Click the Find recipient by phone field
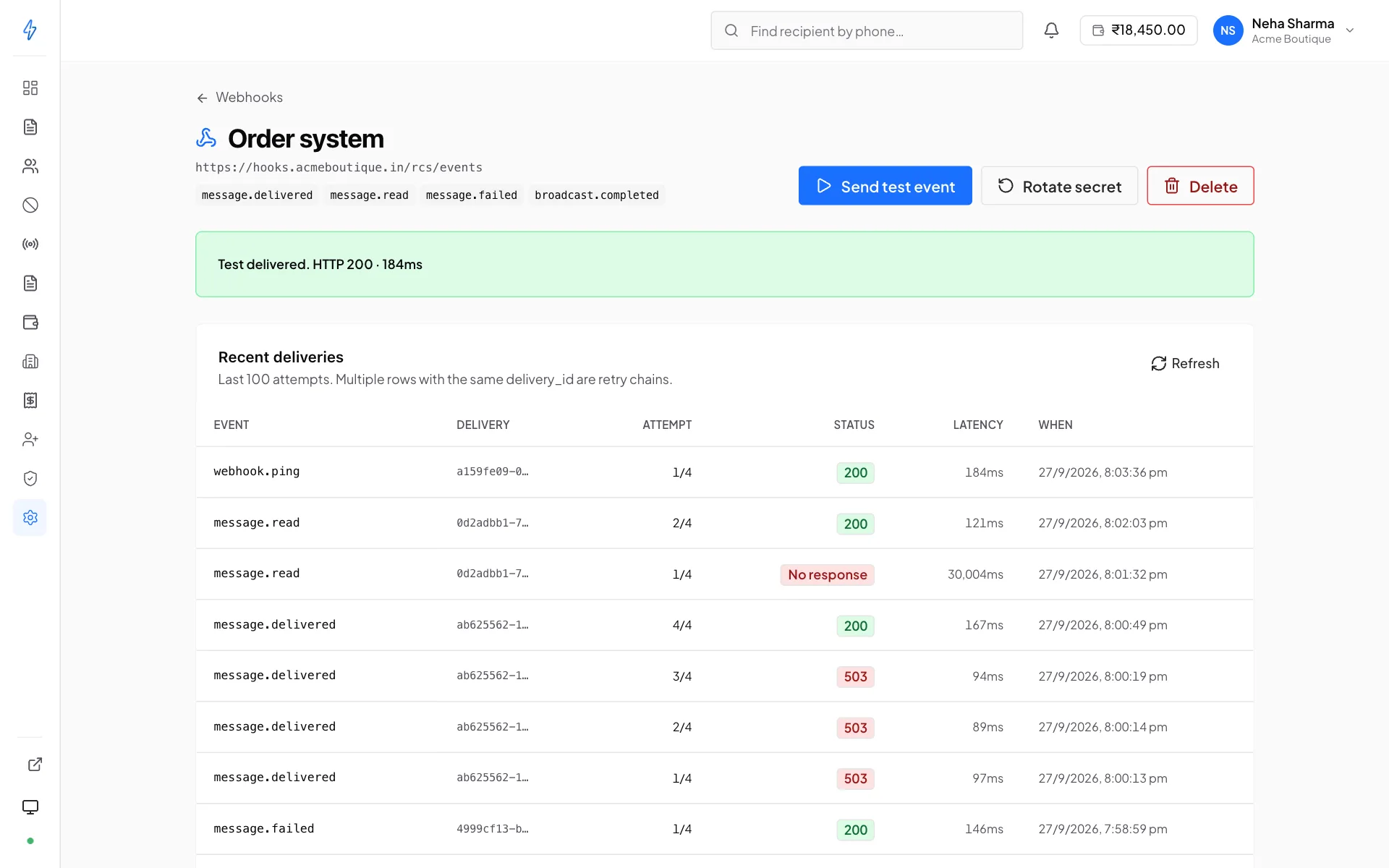1389x868 pixels. click(x=867, y=30)
